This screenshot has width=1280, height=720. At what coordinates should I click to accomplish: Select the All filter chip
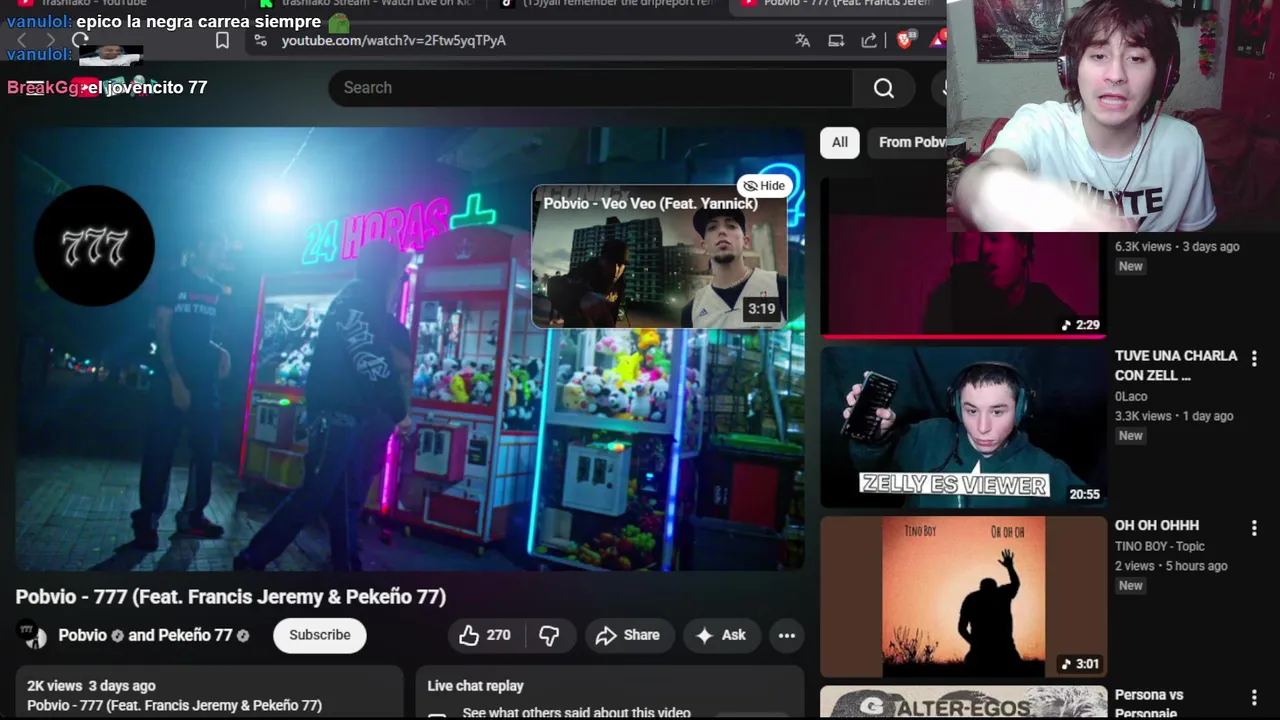(840, 142)
